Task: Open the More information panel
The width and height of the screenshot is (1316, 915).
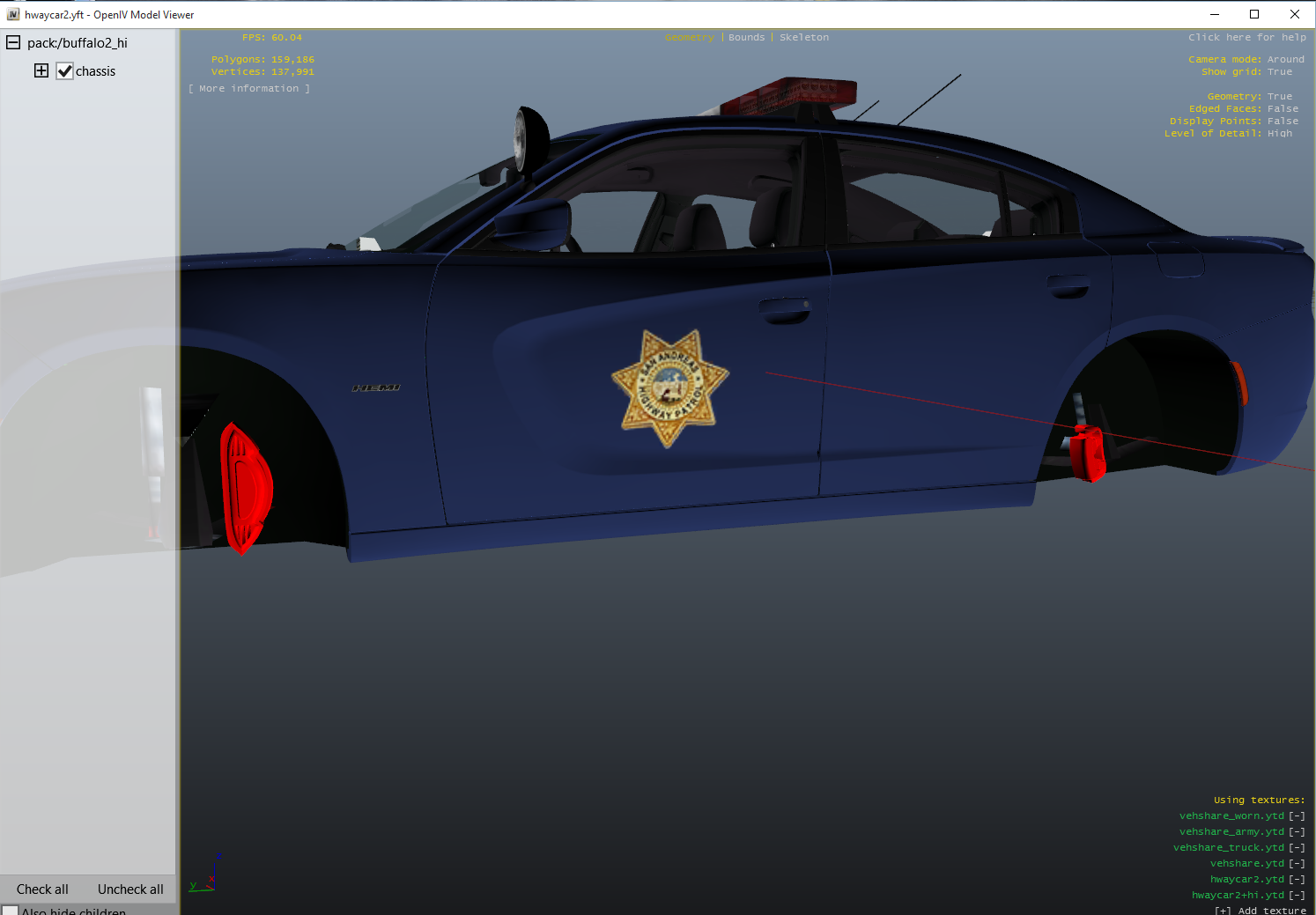Action: 249,88
